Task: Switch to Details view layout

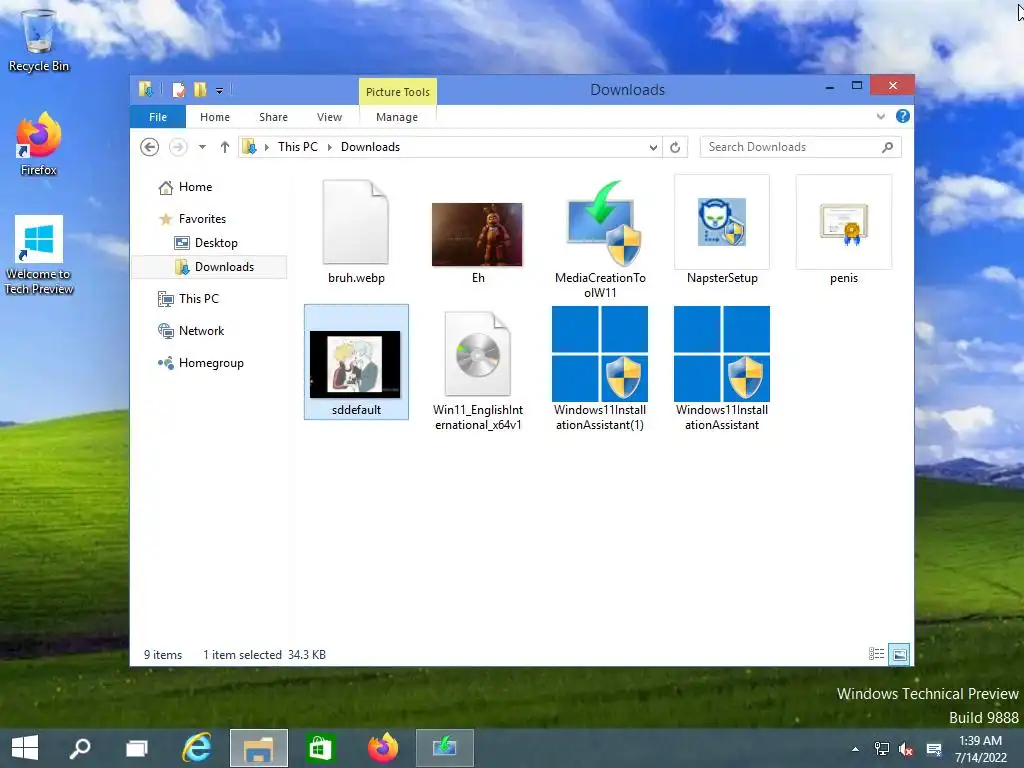Action: (x=876, y=654)
